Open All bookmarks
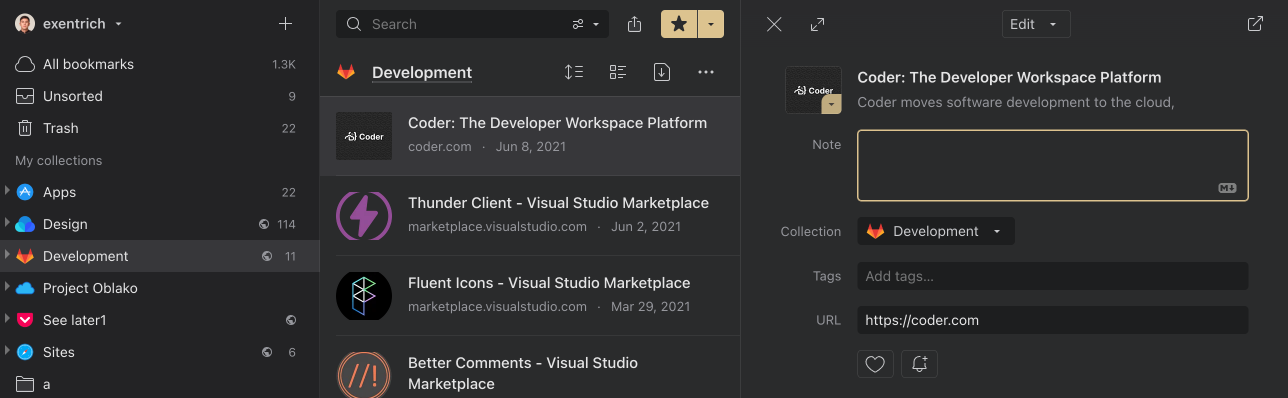The image size is (1288, 398). [160, 64]
